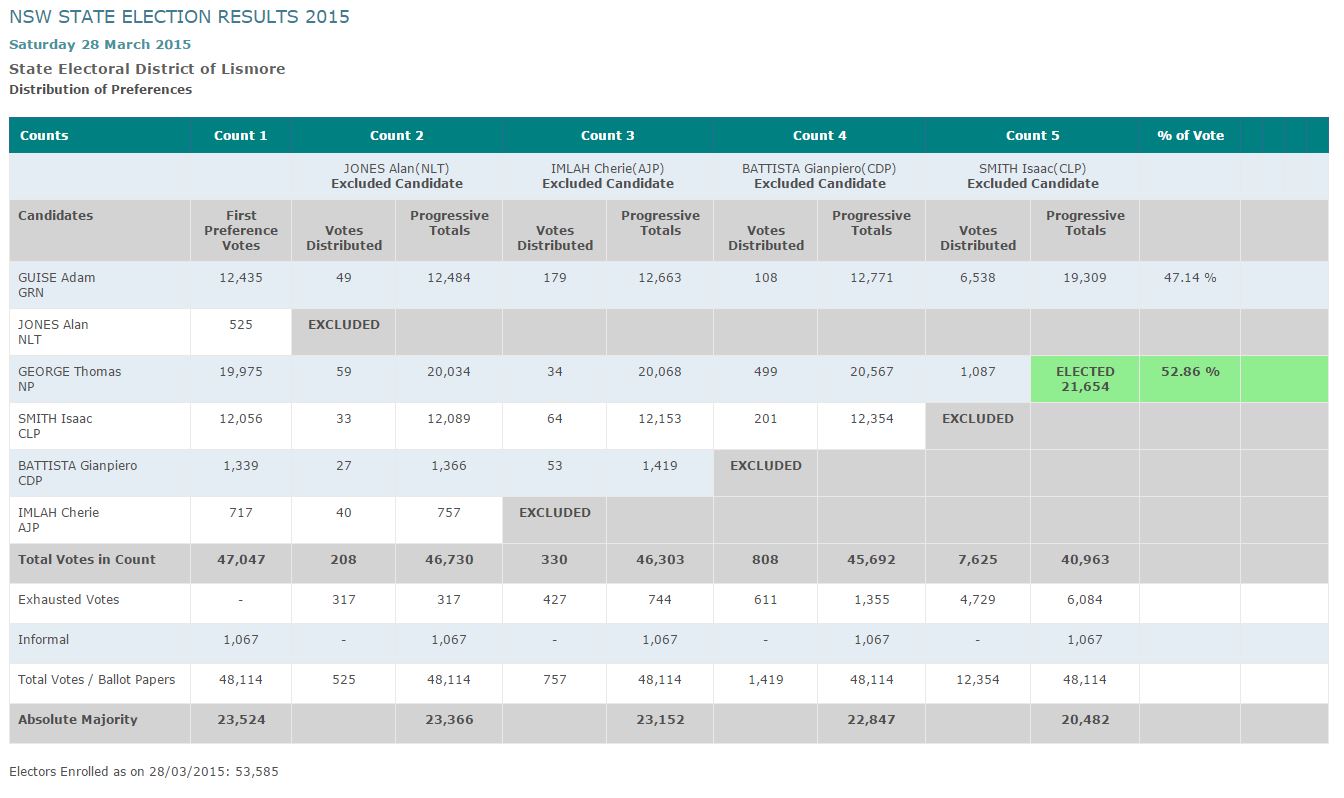Click the green ELECTED 21,654 cell
This screenshot has width=1344, height=798.
pyautogui.click(x=1084, y=379)
